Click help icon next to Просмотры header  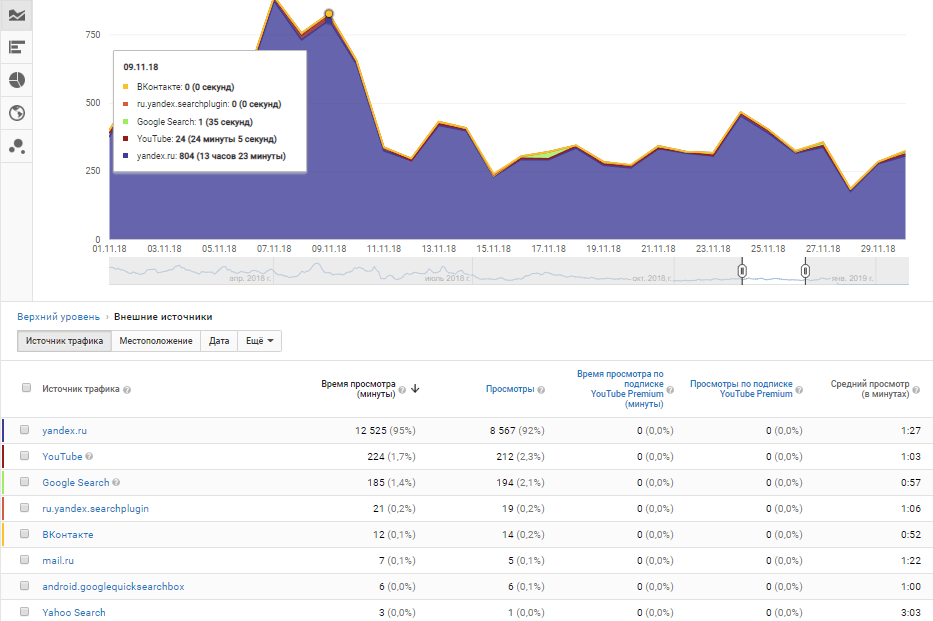pos(541,390)
